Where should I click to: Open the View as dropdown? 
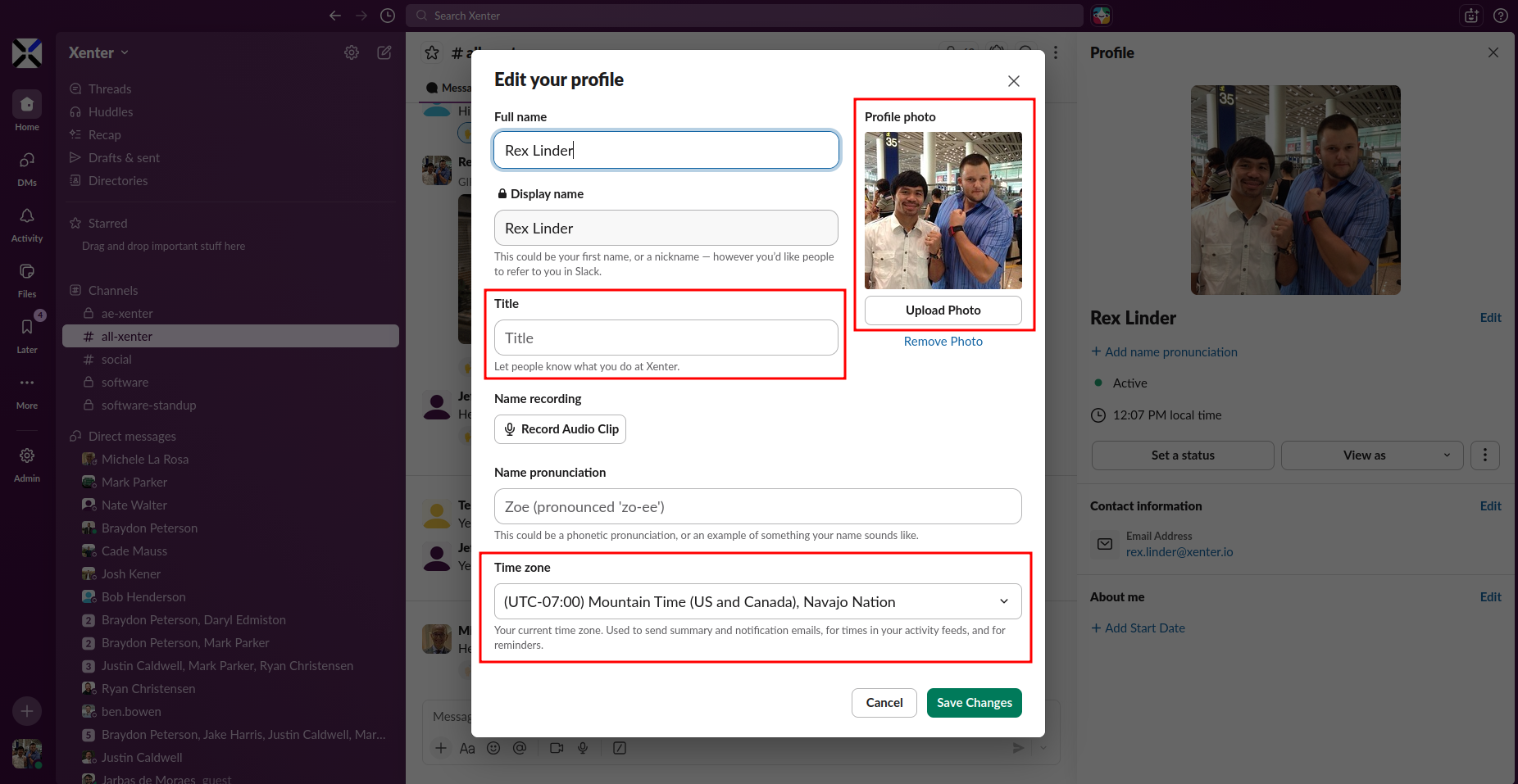[1371, 455]
